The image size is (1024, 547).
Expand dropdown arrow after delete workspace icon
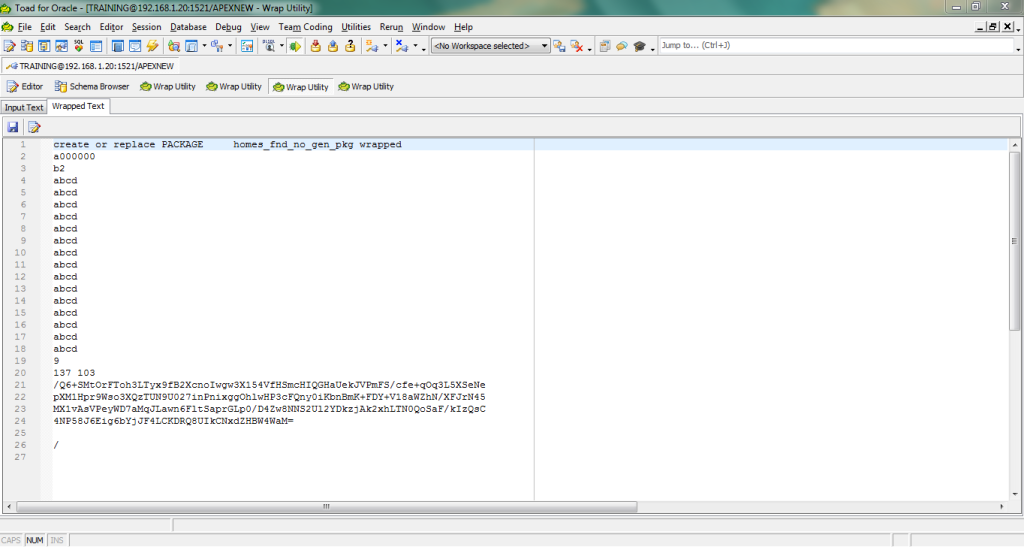pyautogui.click(x=589, y=49)
